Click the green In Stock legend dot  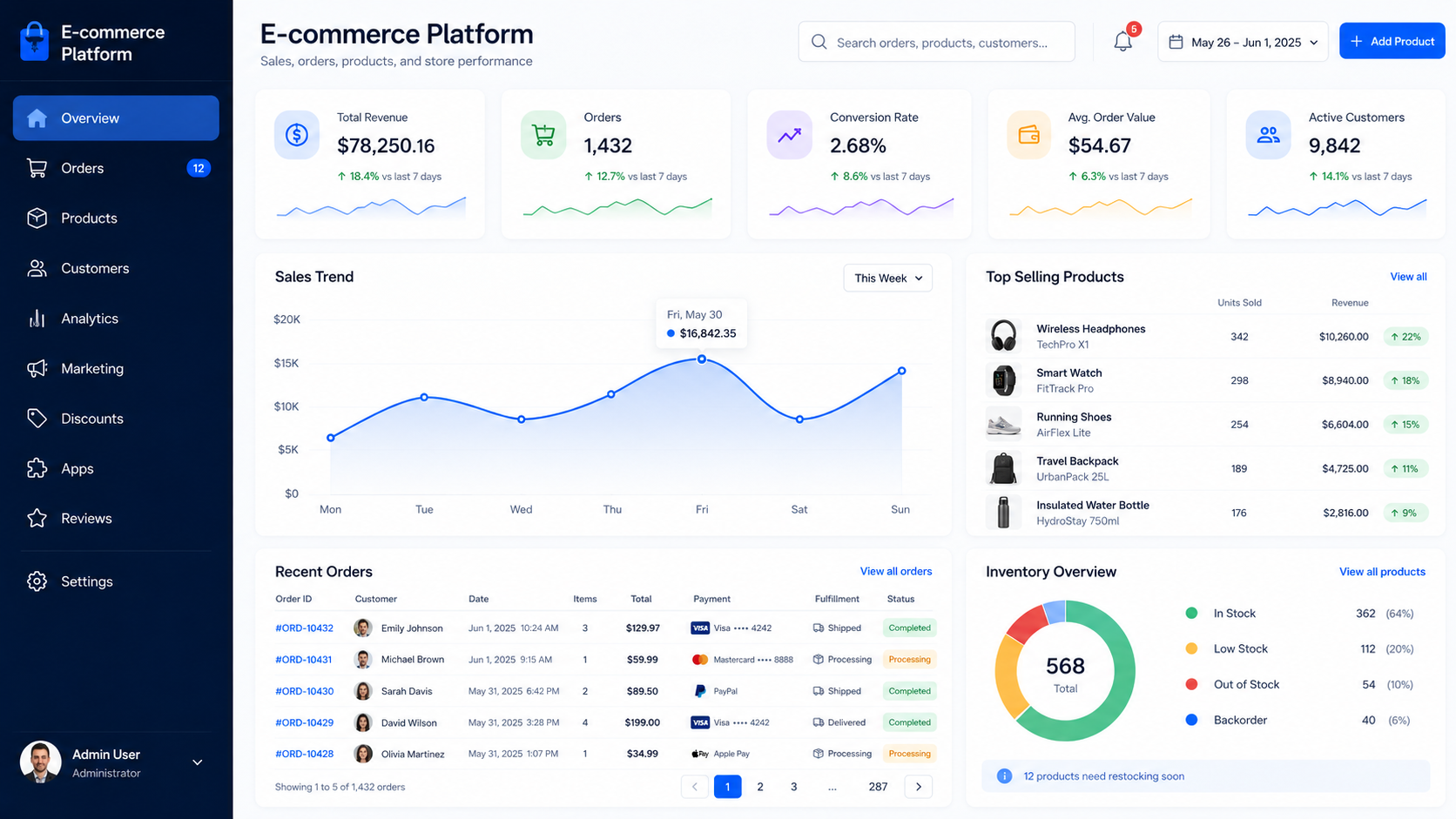pos(1191,614)
